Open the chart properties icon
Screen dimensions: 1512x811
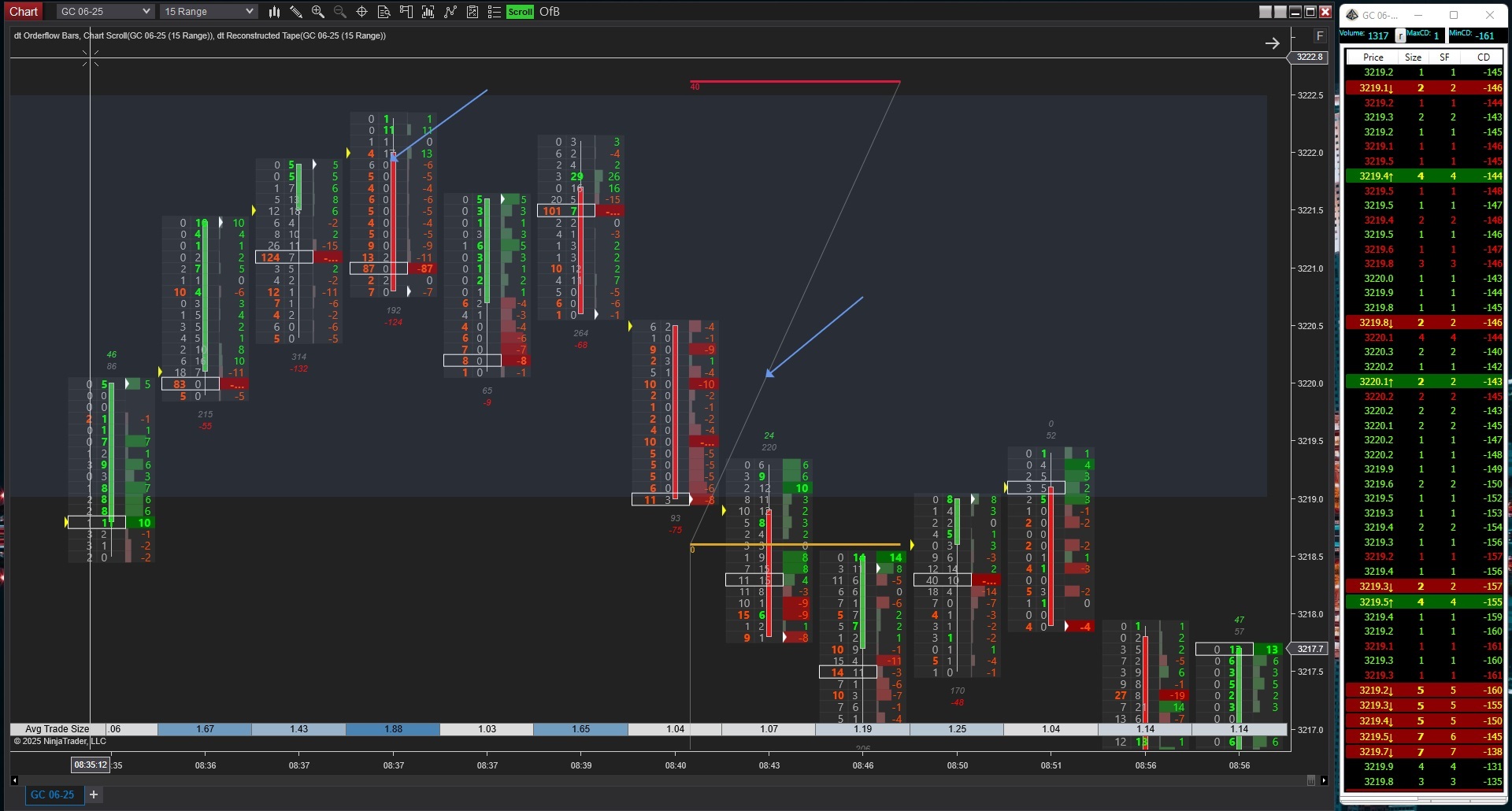tap(472, 12)
